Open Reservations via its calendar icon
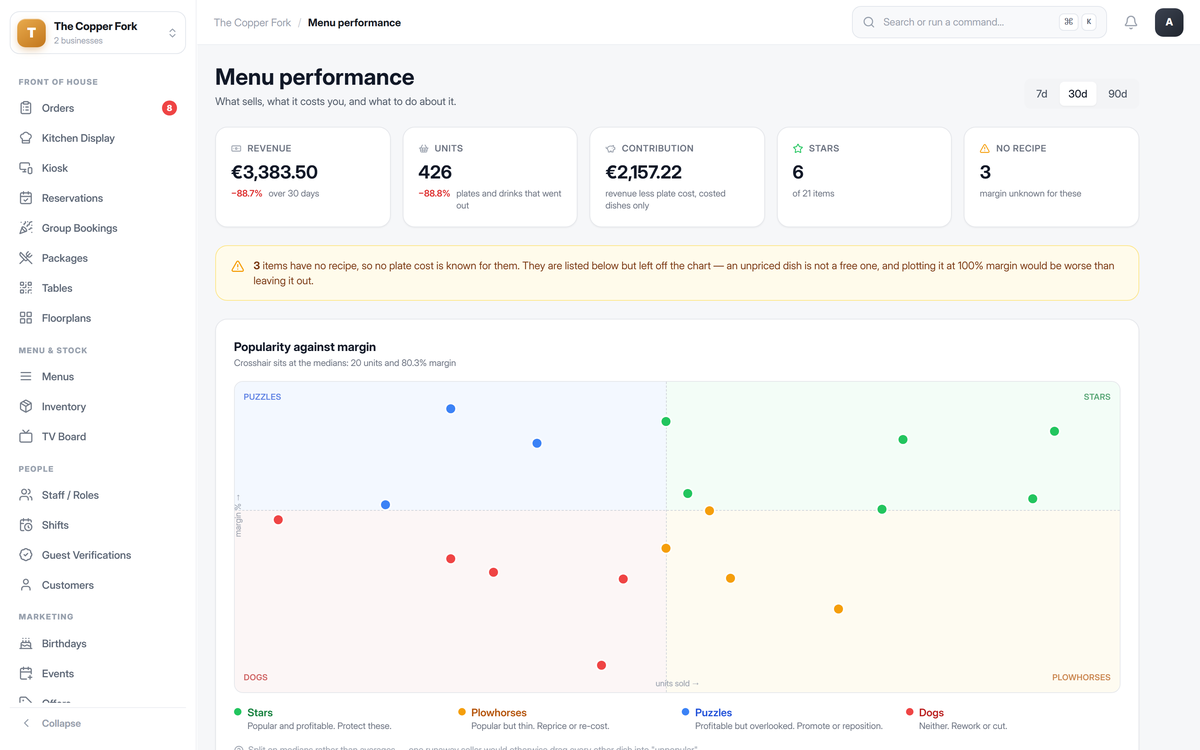 (x=26, y=198)
